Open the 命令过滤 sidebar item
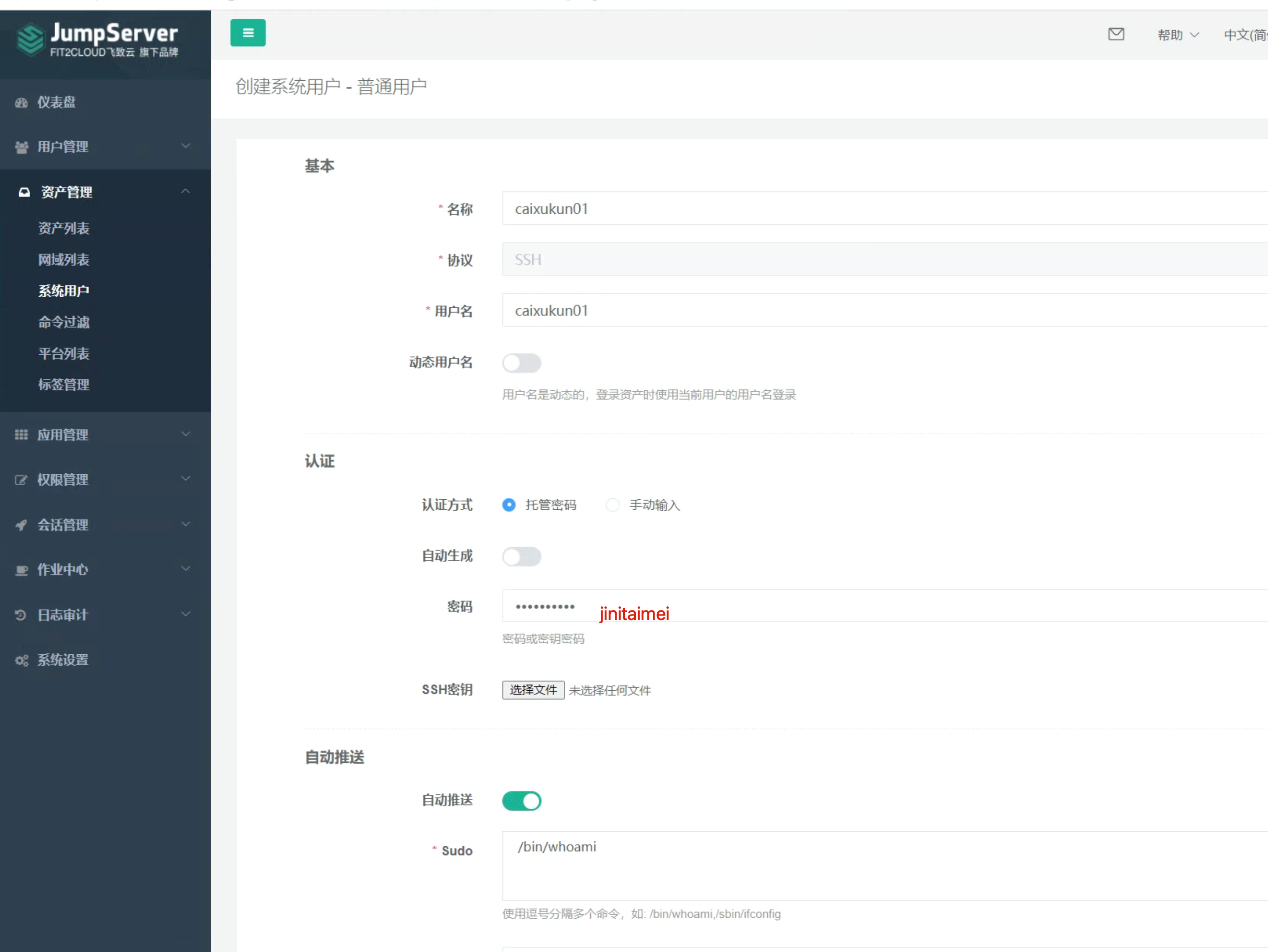Viewport: 1268px width, 952px height. pyautogui.click(x=64, y=322)
